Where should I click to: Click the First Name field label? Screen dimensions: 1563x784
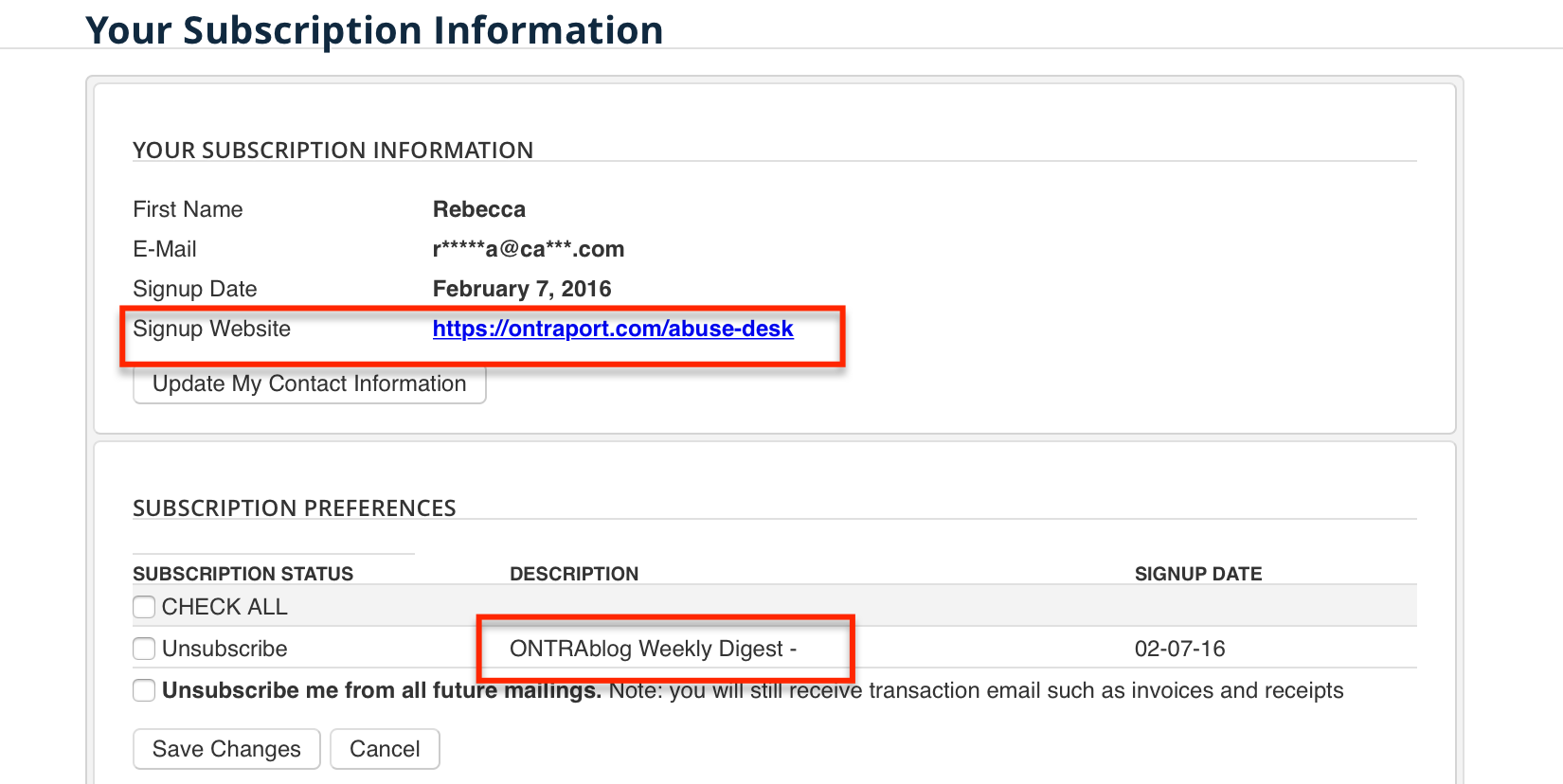pyautogui.click(x=188, y=209)
